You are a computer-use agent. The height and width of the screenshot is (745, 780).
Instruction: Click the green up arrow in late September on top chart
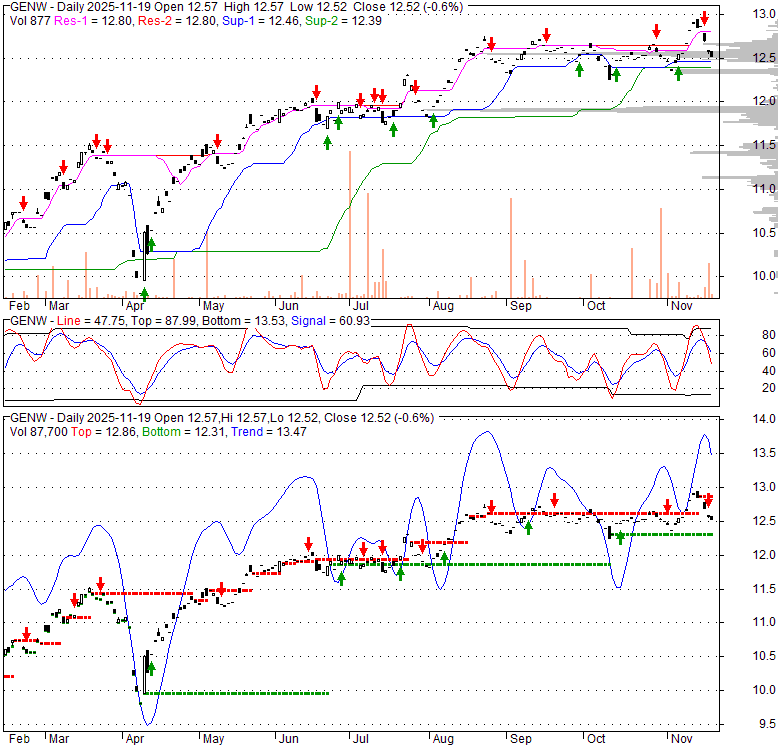coord(579,68)
